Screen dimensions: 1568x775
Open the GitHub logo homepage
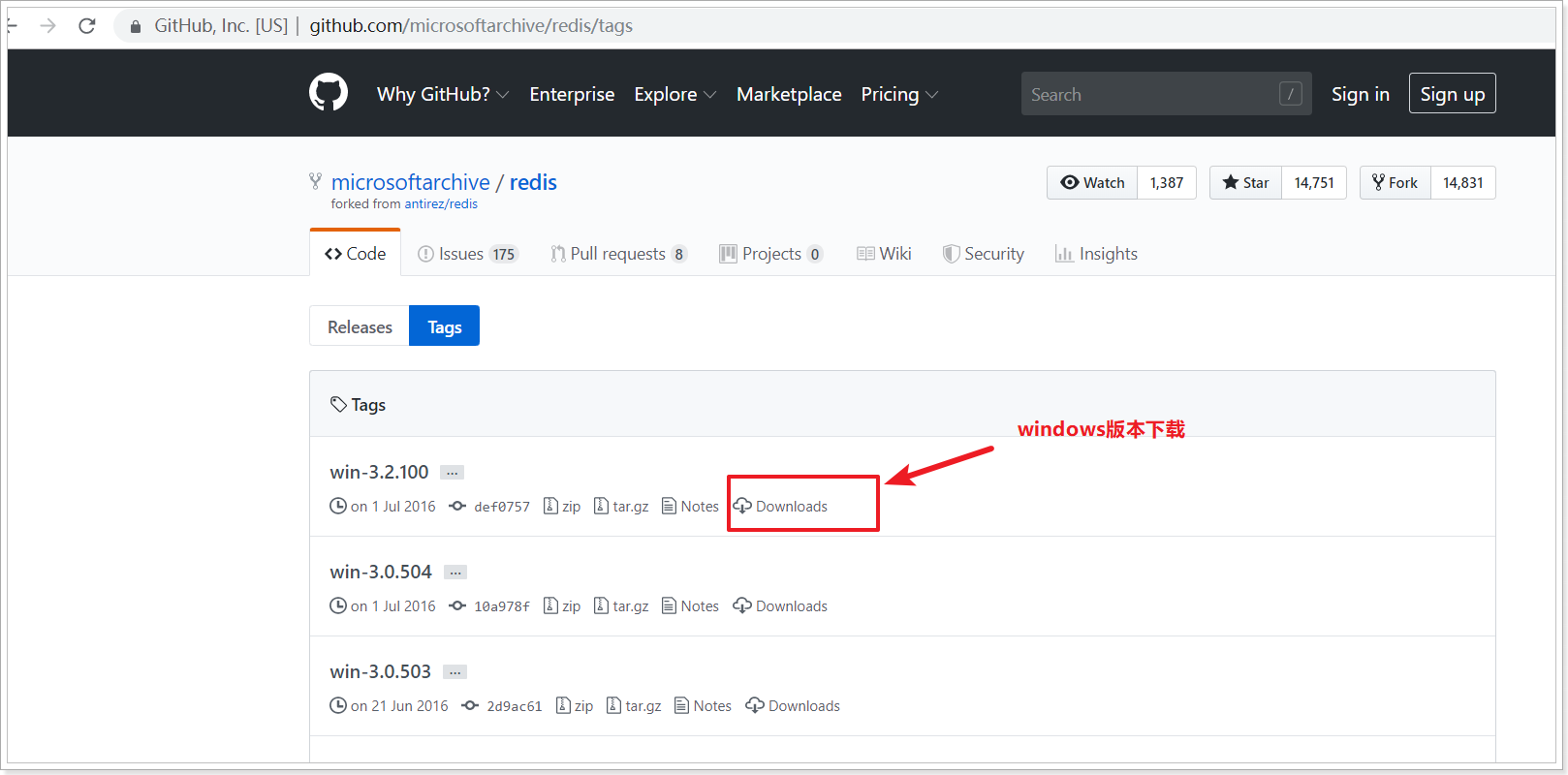329,93
